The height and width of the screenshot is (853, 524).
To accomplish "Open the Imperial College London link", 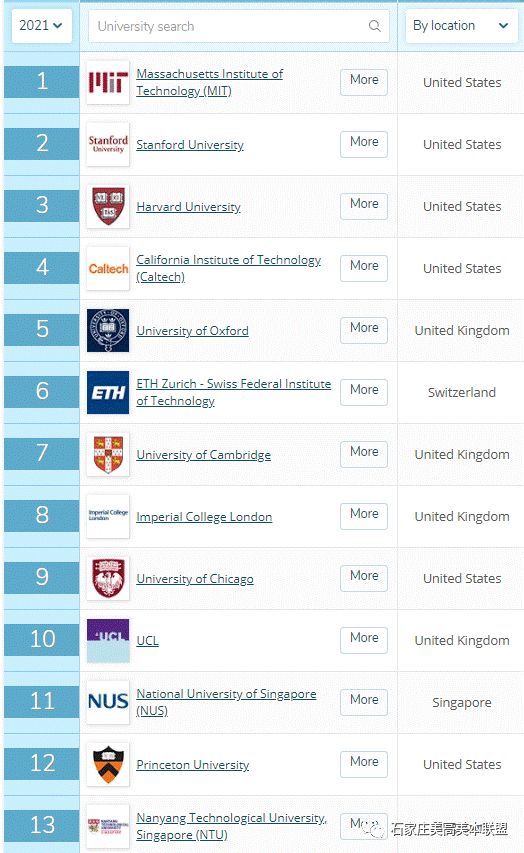I will pos(204,517).
